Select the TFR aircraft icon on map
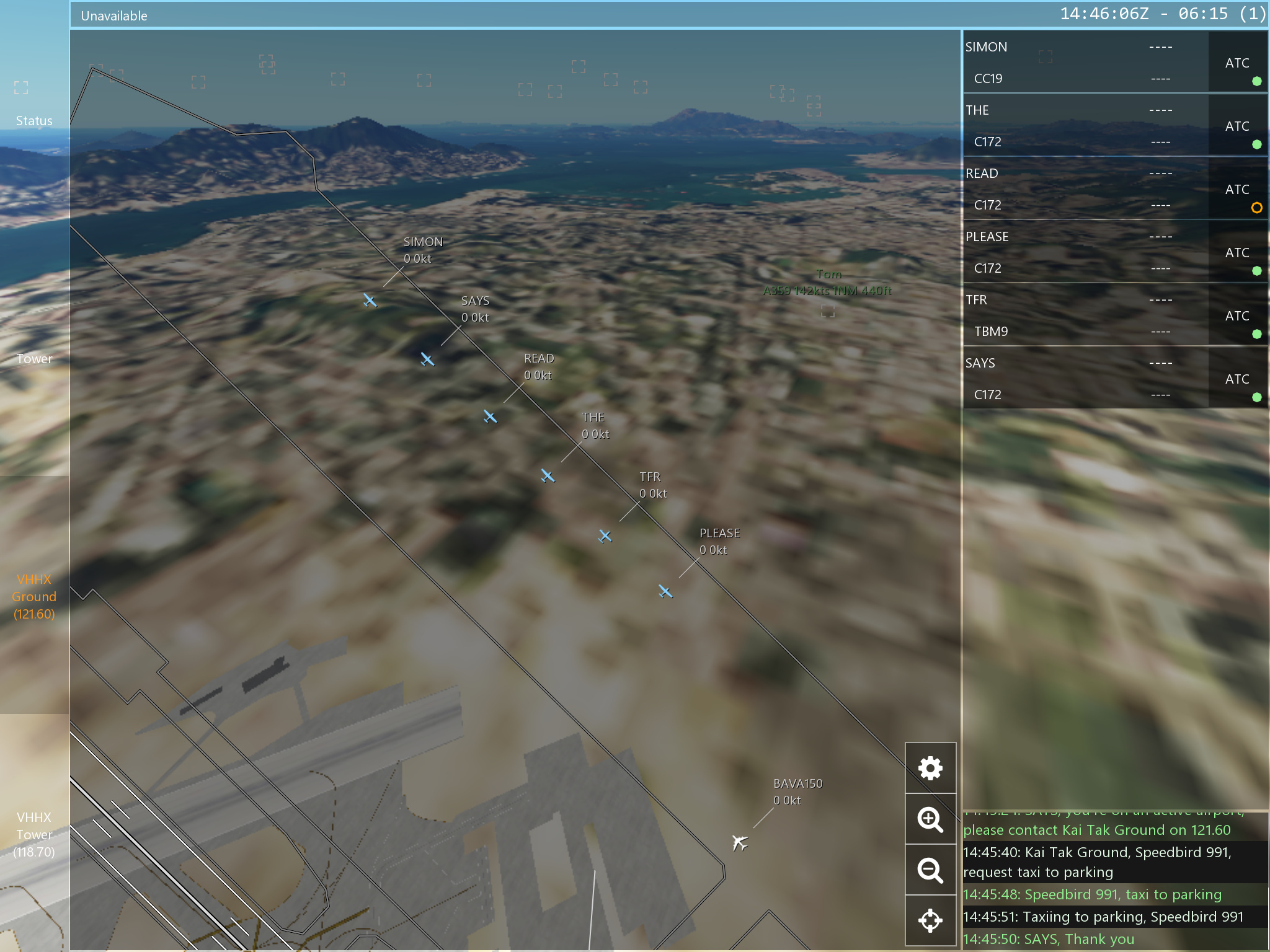The image size is (1270, 952). click(605, 536)
